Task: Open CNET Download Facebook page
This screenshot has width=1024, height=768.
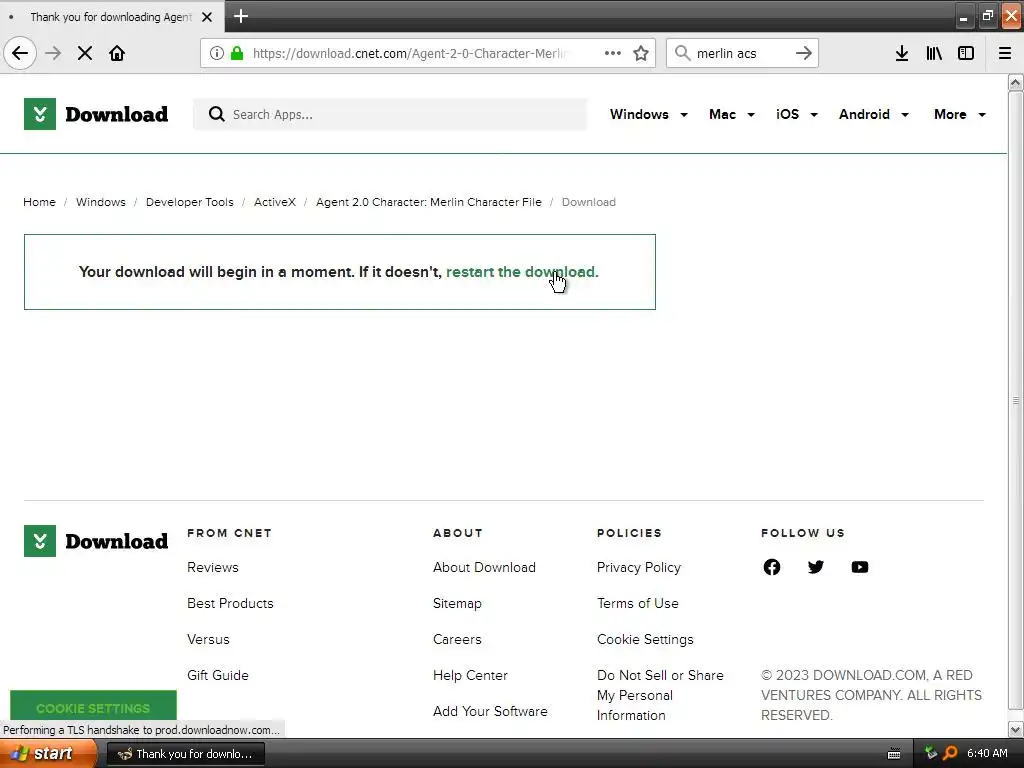Action: pyautogui.click(x=772, y=567)
